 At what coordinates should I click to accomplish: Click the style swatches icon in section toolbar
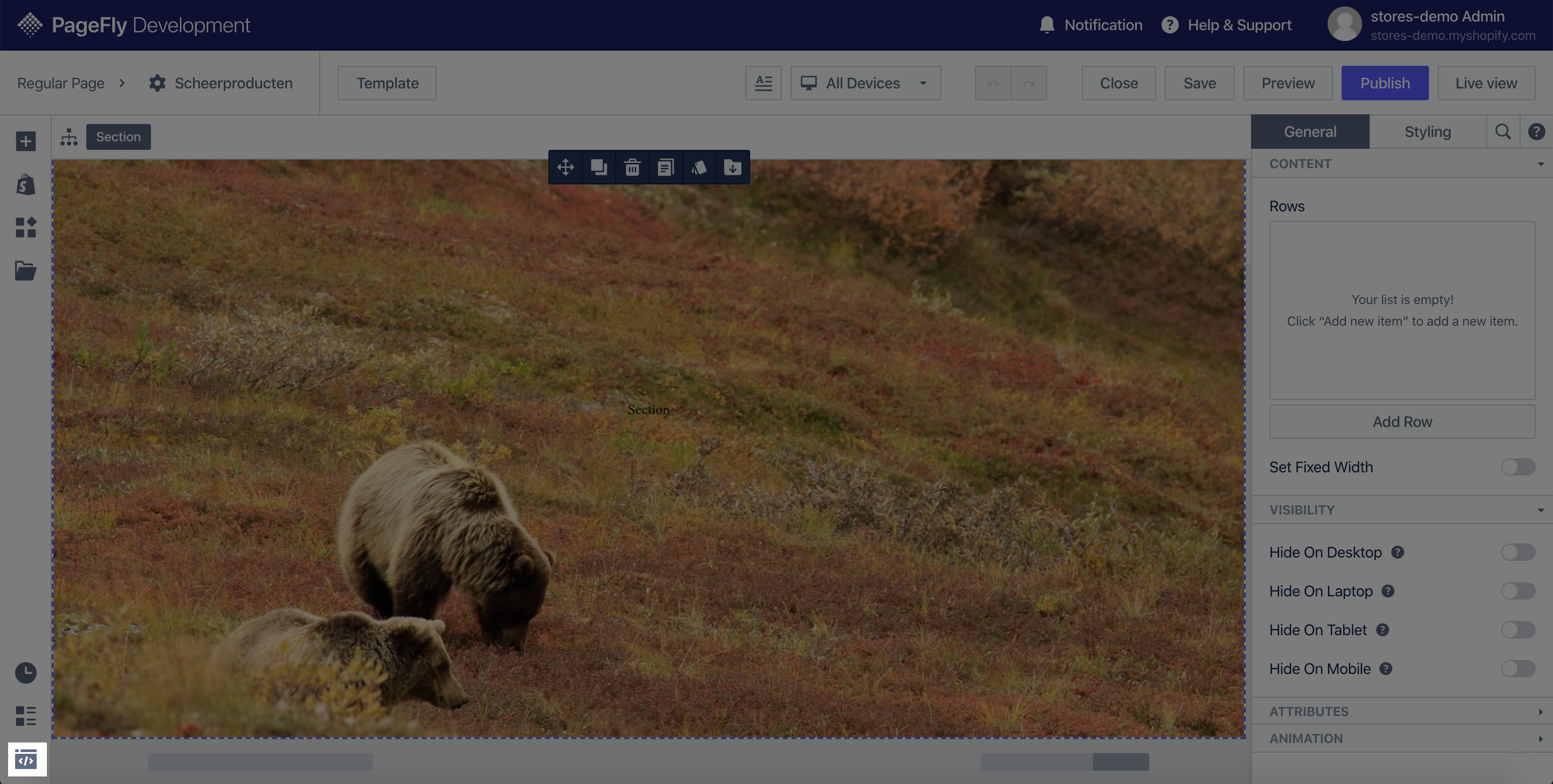699,167
